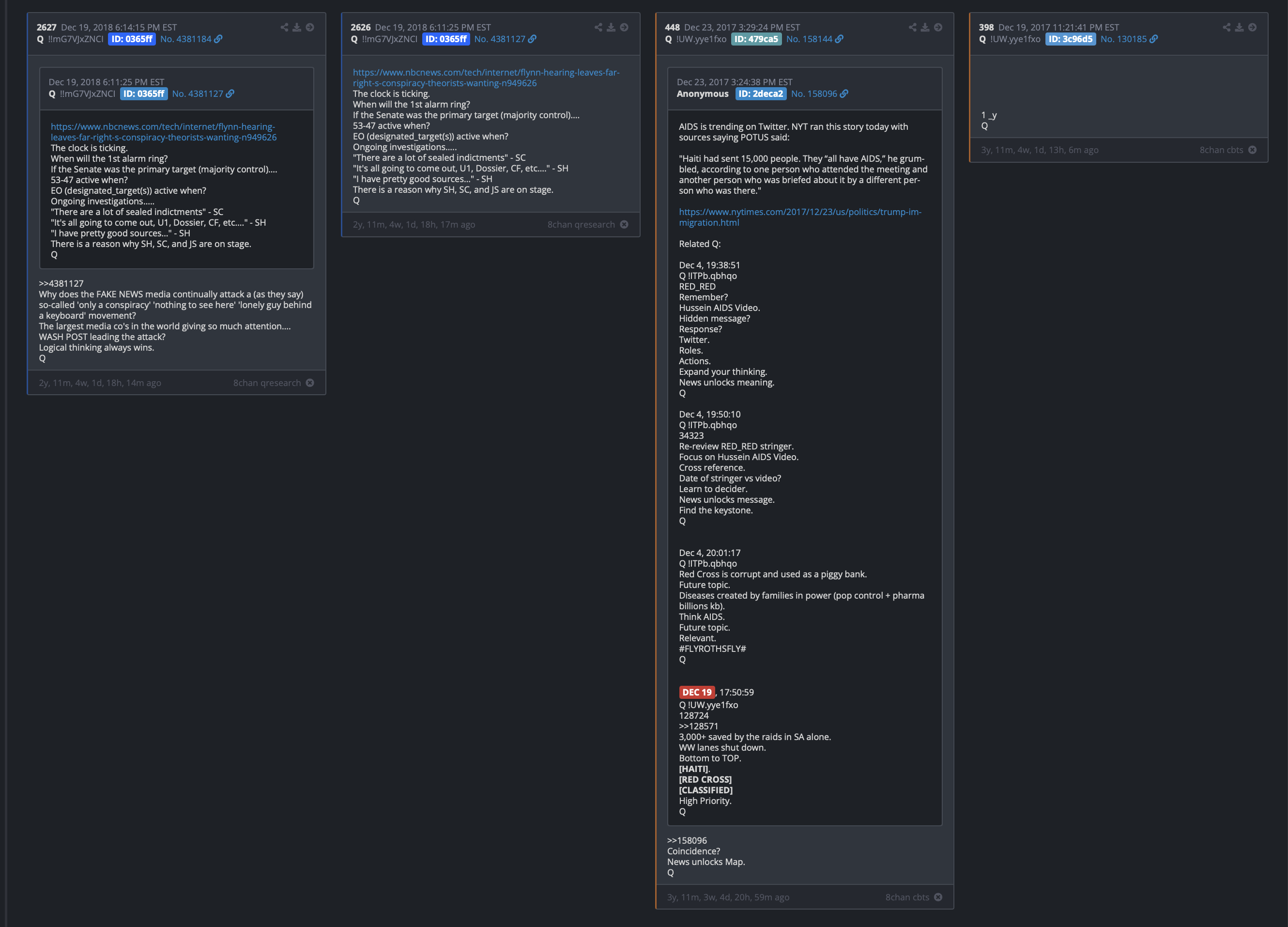Click tripcode !UW.yye1fxo on post 398 header
The image size is (1288, 927).
coord(1015,39)
